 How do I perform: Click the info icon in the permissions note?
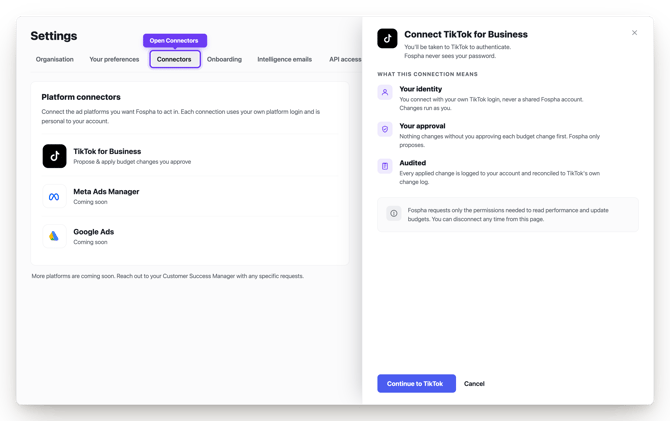coord(394,213)
